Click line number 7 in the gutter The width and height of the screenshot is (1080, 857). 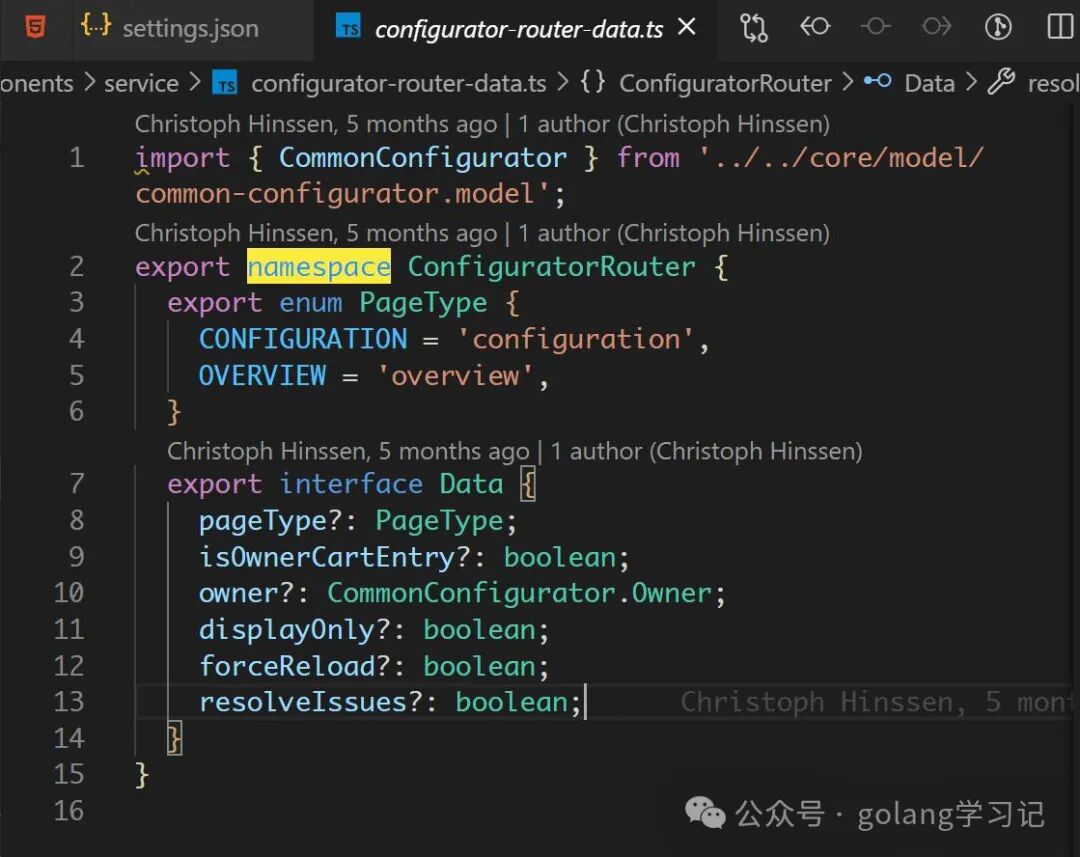coord(76,484)
